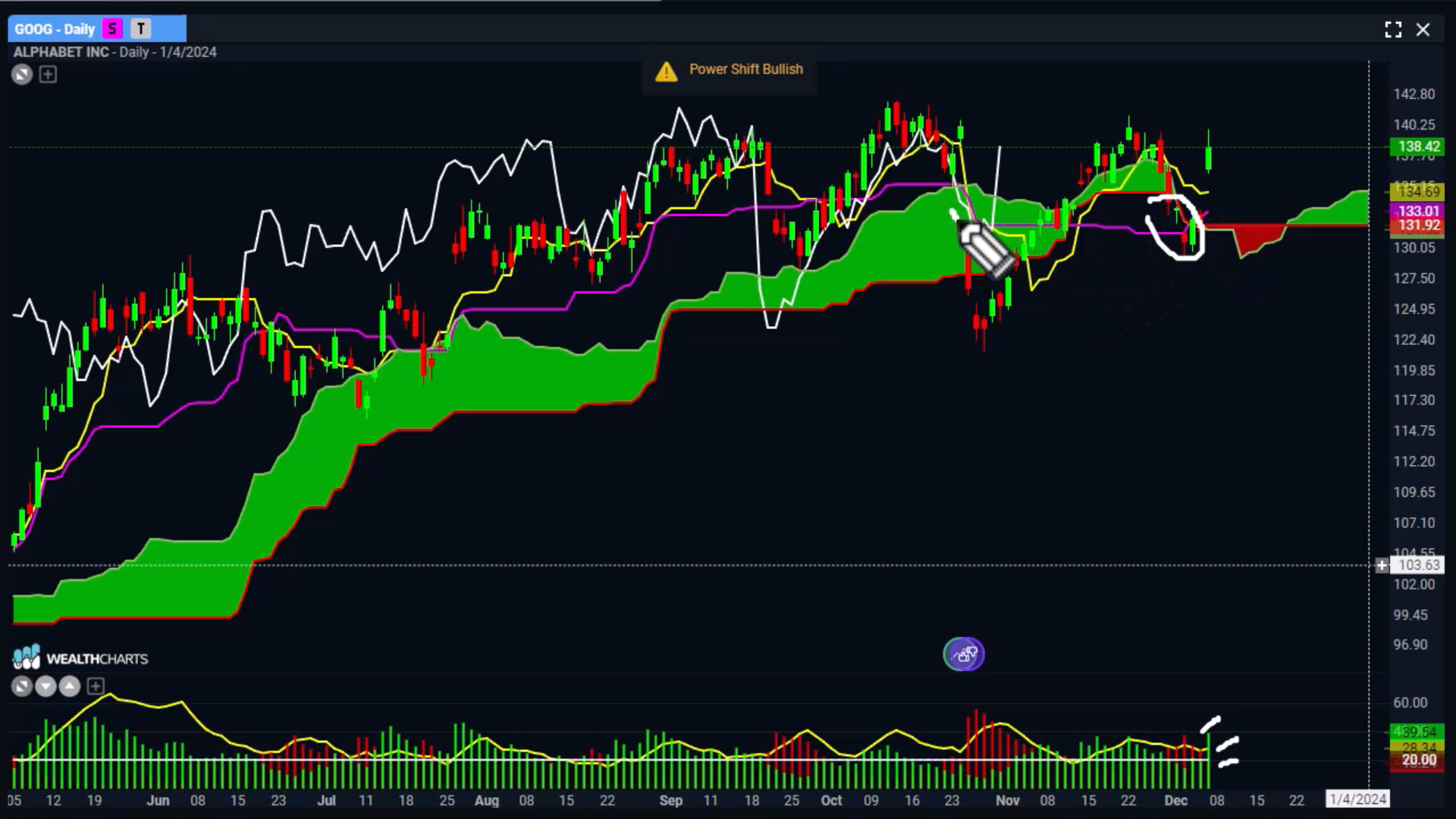1456x819 pixels.
Task: Add an indicator to the lower pane
Action: [96, 687]
